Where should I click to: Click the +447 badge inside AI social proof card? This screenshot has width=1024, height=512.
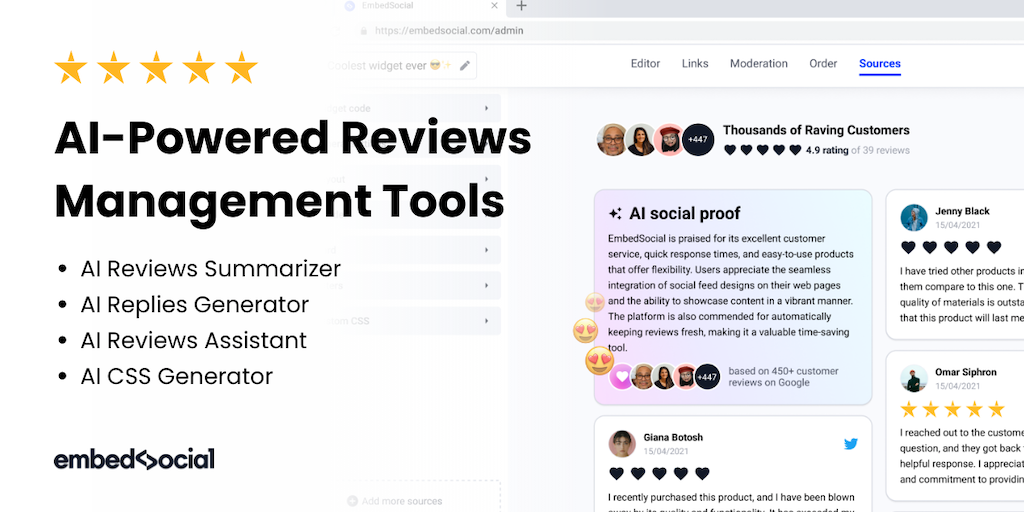(707, 377)
